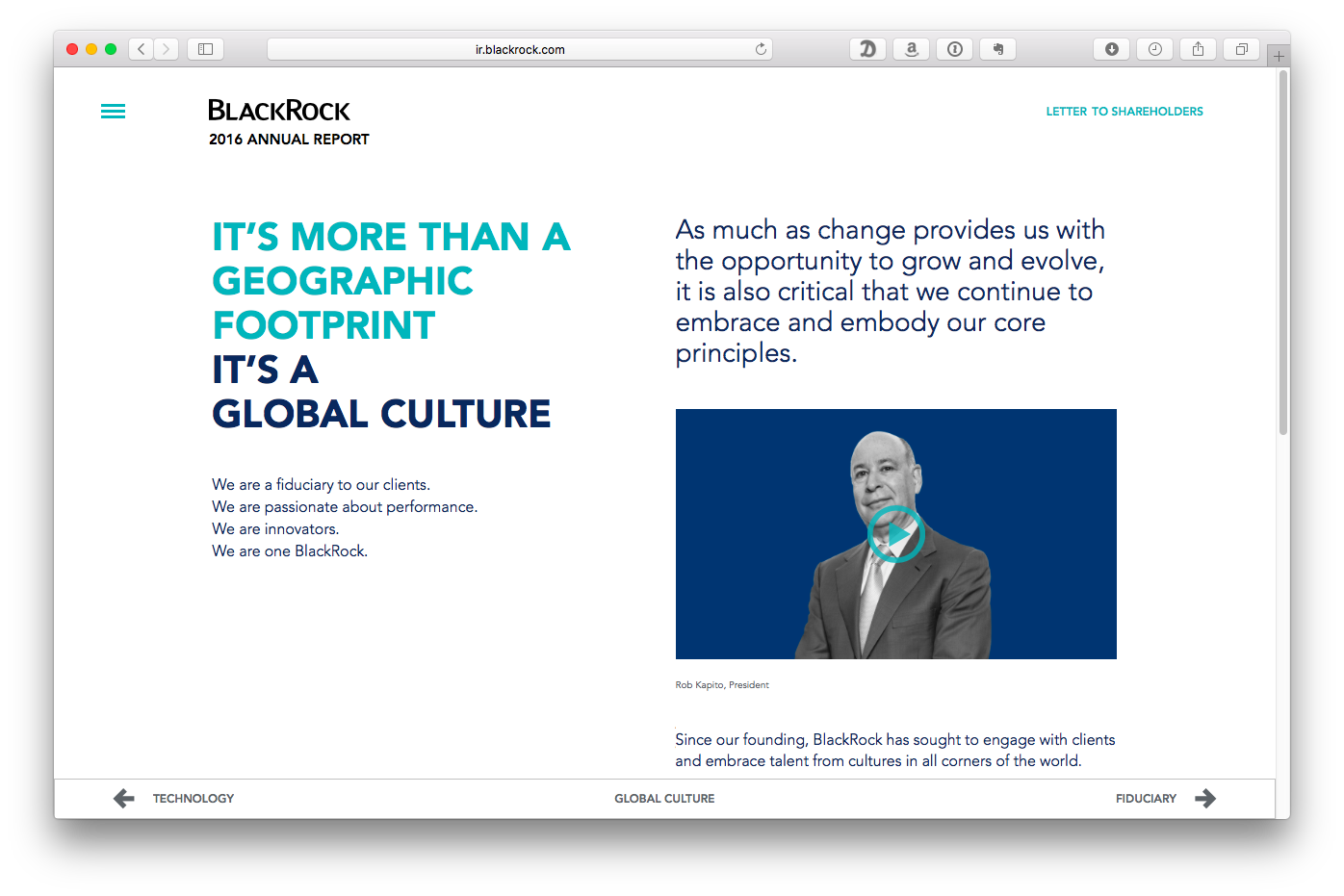The image size is (1344, 896).
Task: Minimize the Safari window
Action: (x=91, y=49)
